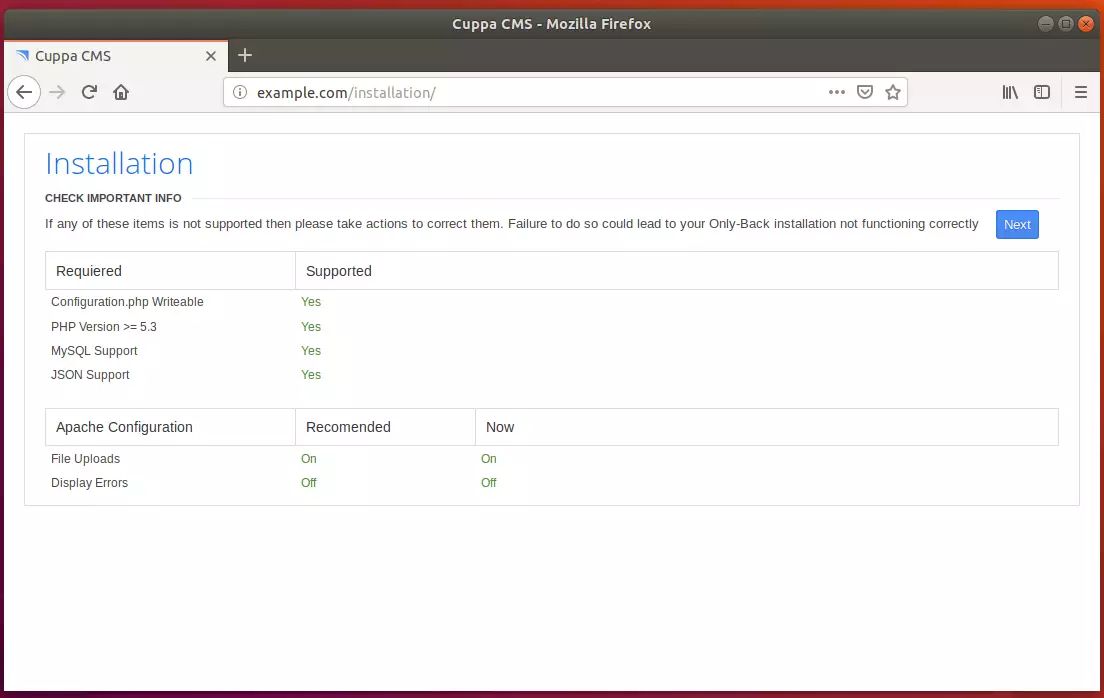1104x698 pixels.
Task: Click Yes next to Configuration.php Writeable
Action: tap(310, 302)
